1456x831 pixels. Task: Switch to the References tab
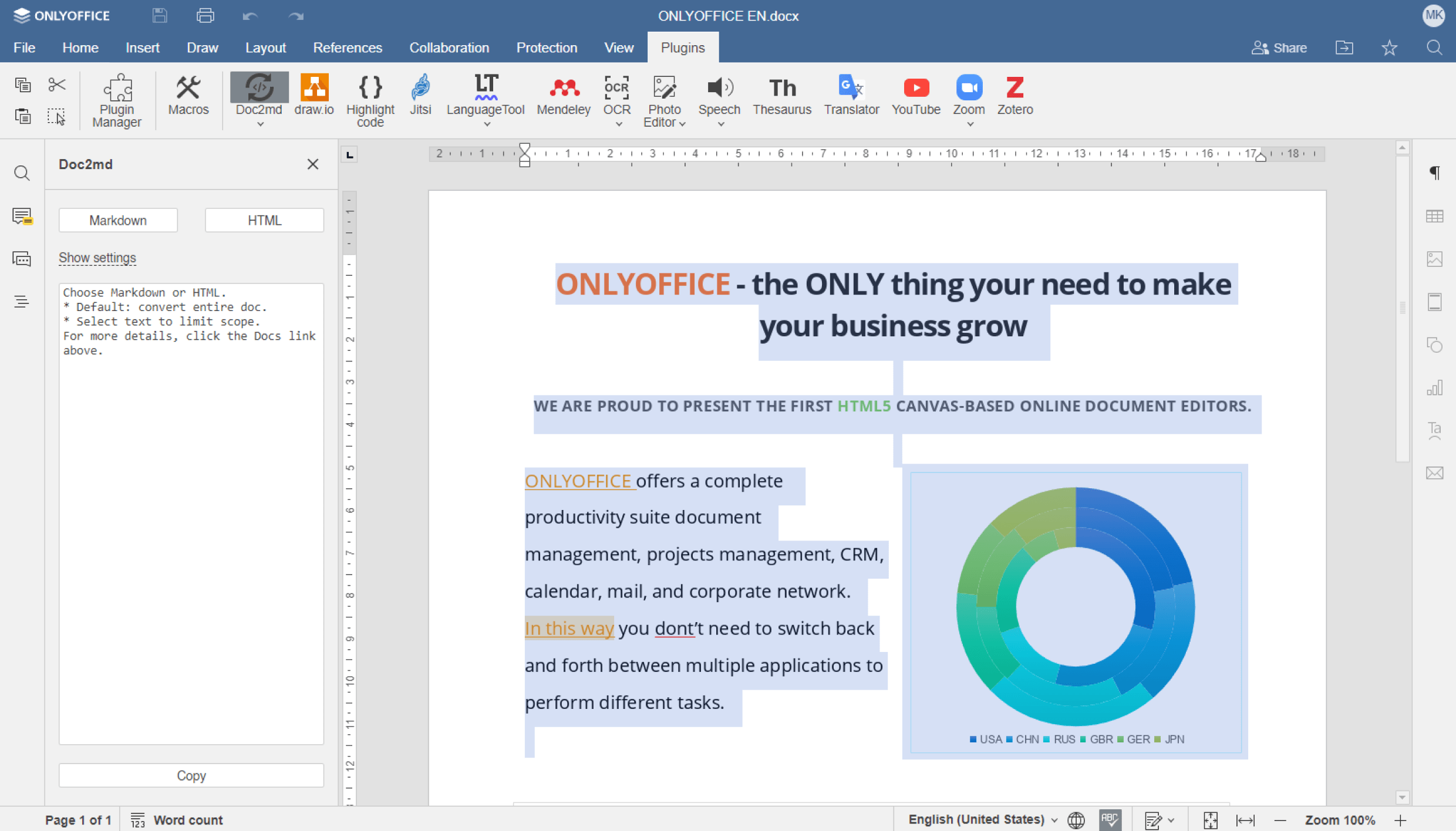click(348, 48)
